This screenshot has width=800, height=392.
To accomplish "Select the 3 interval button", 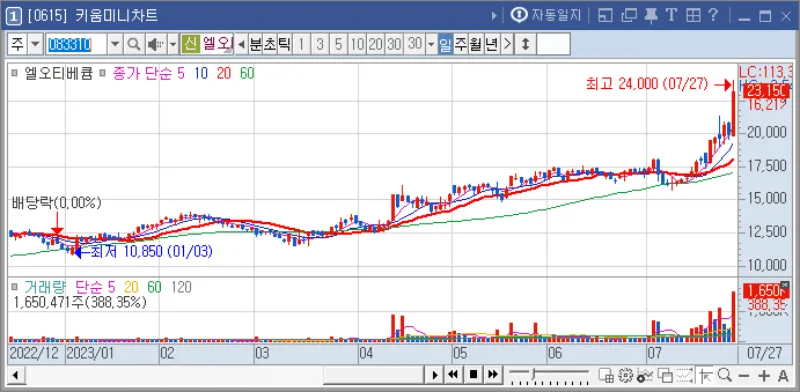I will 320,44.
